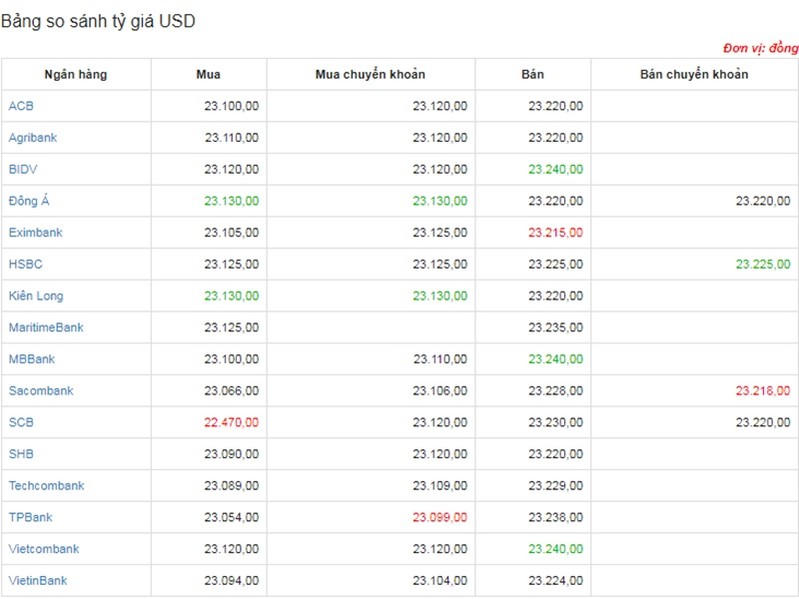The width and height of the screenshot is (799, 599).
Task: Select the MaritimeBank link
Action: point(46,328)
